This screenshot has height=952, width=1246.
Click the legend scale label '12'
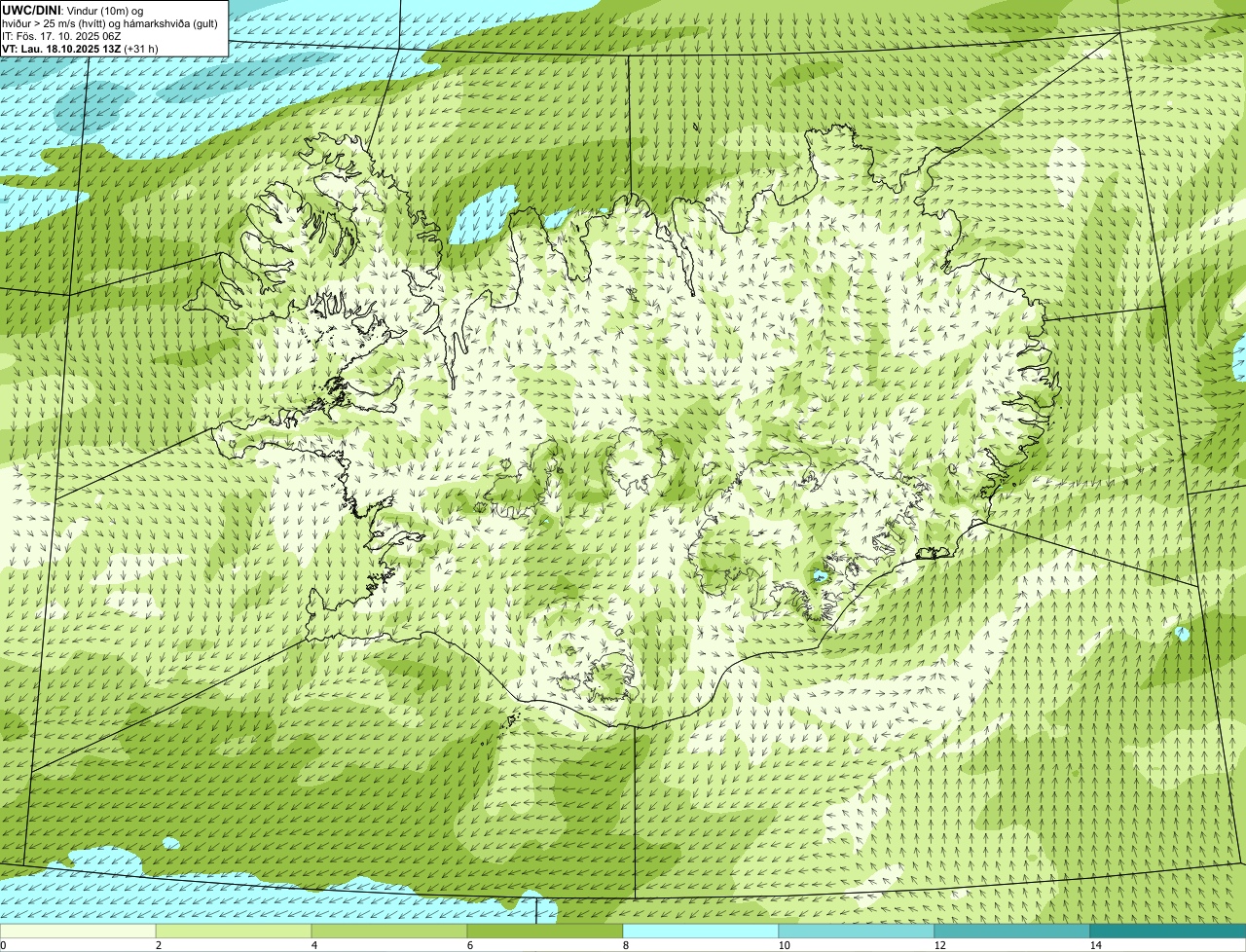point(939,945)
